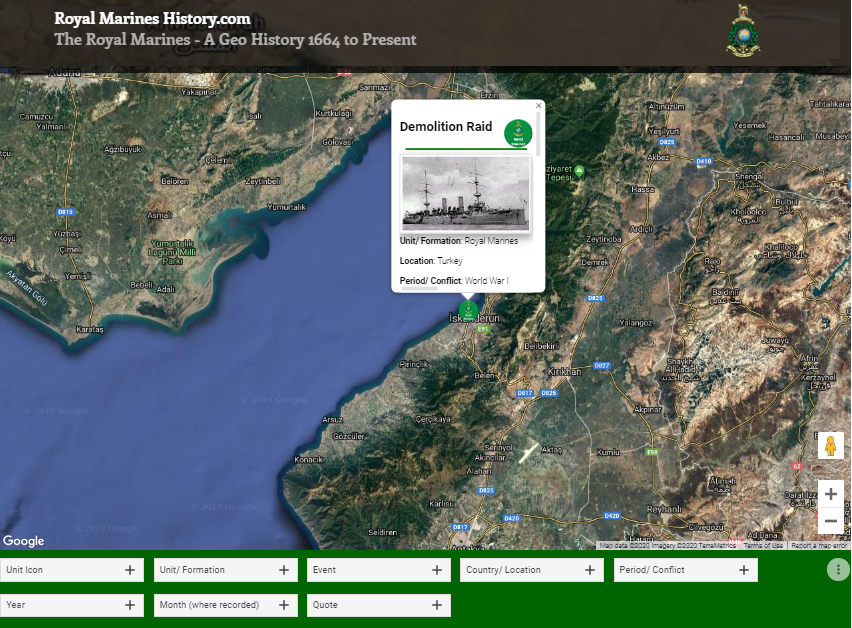
Task: Click the Hassa town label
Action: [x=643, y=189]
